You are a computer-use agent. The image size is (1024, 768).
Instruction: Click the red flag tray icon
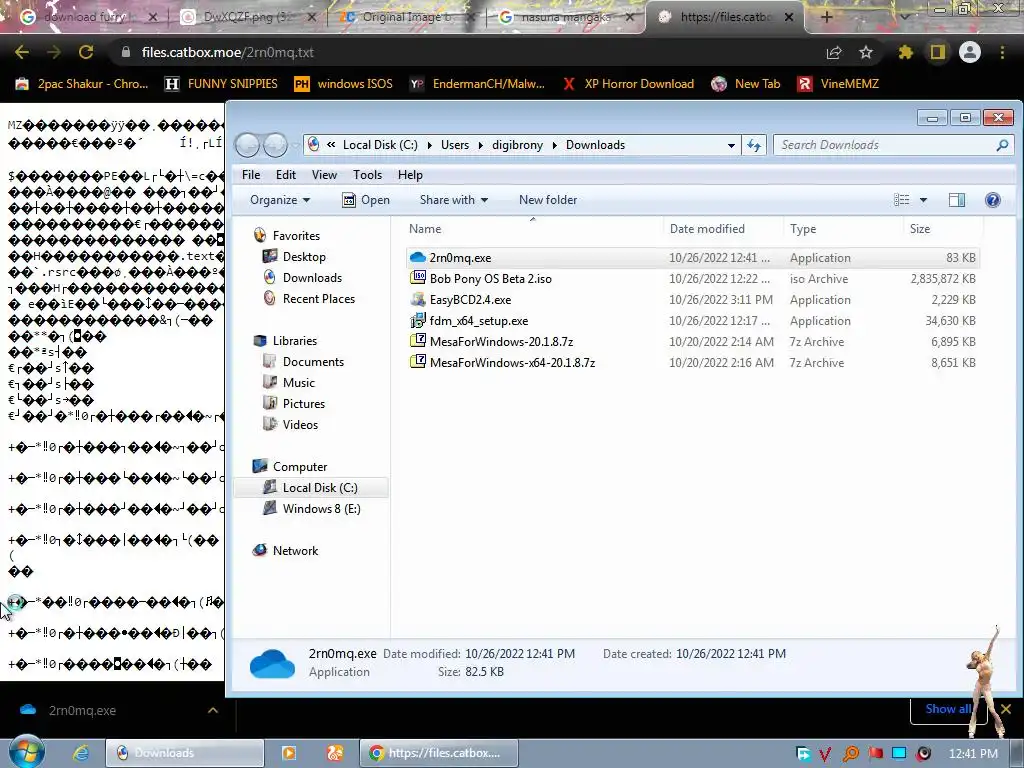[876, 754]
